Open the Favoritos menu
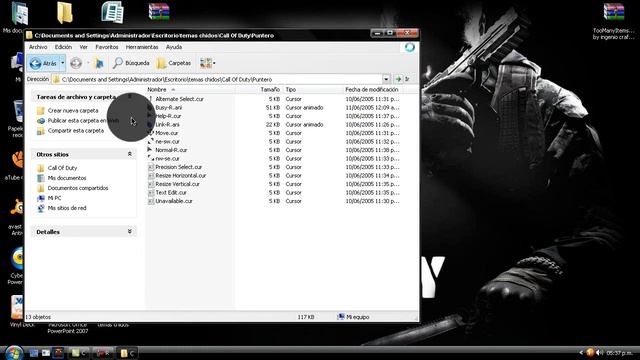640x360 pixels. [107, 47]
